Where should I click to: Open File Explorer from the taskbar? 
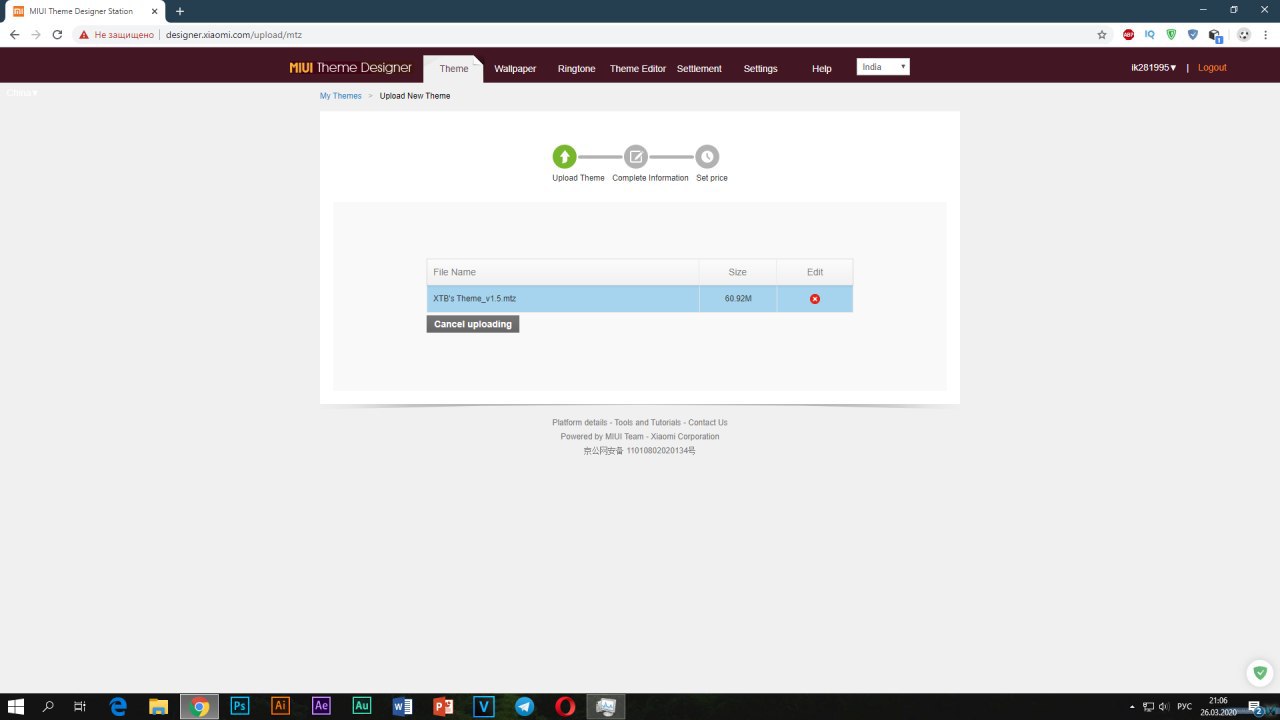(159, 706)
